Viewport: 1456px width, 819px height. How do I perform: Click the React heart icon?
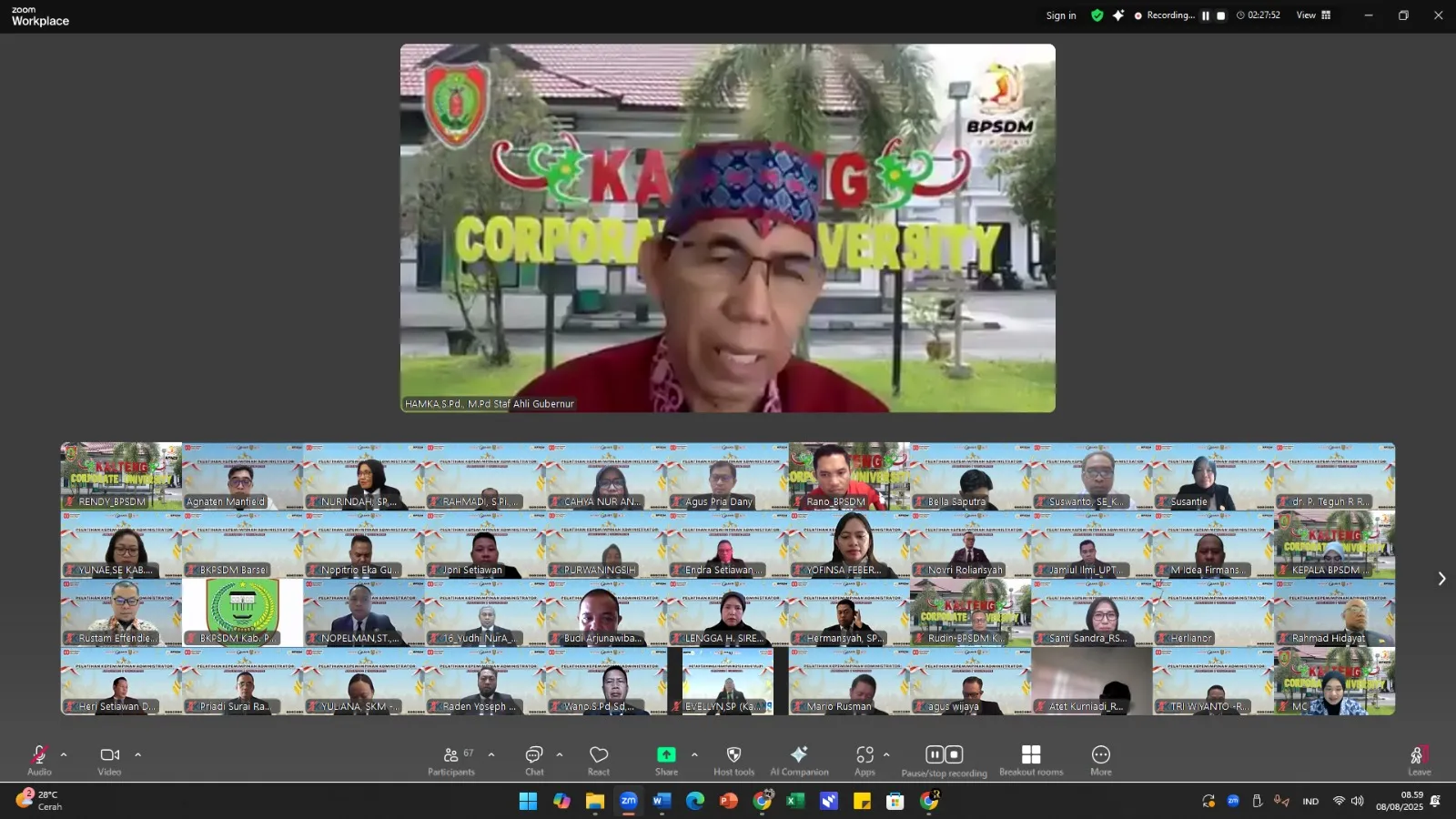pos(599,760)
